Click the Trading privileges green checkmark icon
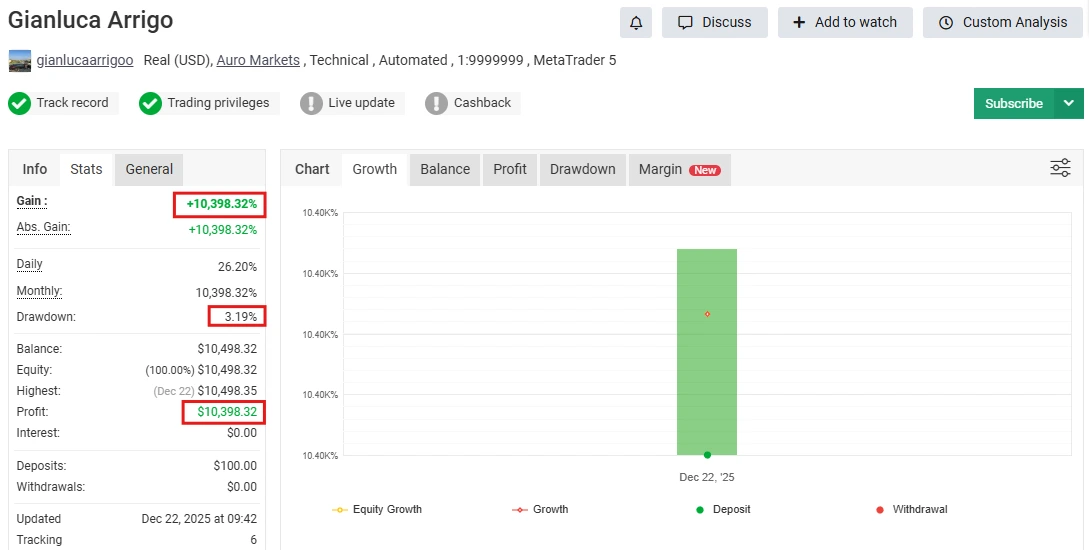Screen dimensions: 1089x550 [x=150, y=103]
